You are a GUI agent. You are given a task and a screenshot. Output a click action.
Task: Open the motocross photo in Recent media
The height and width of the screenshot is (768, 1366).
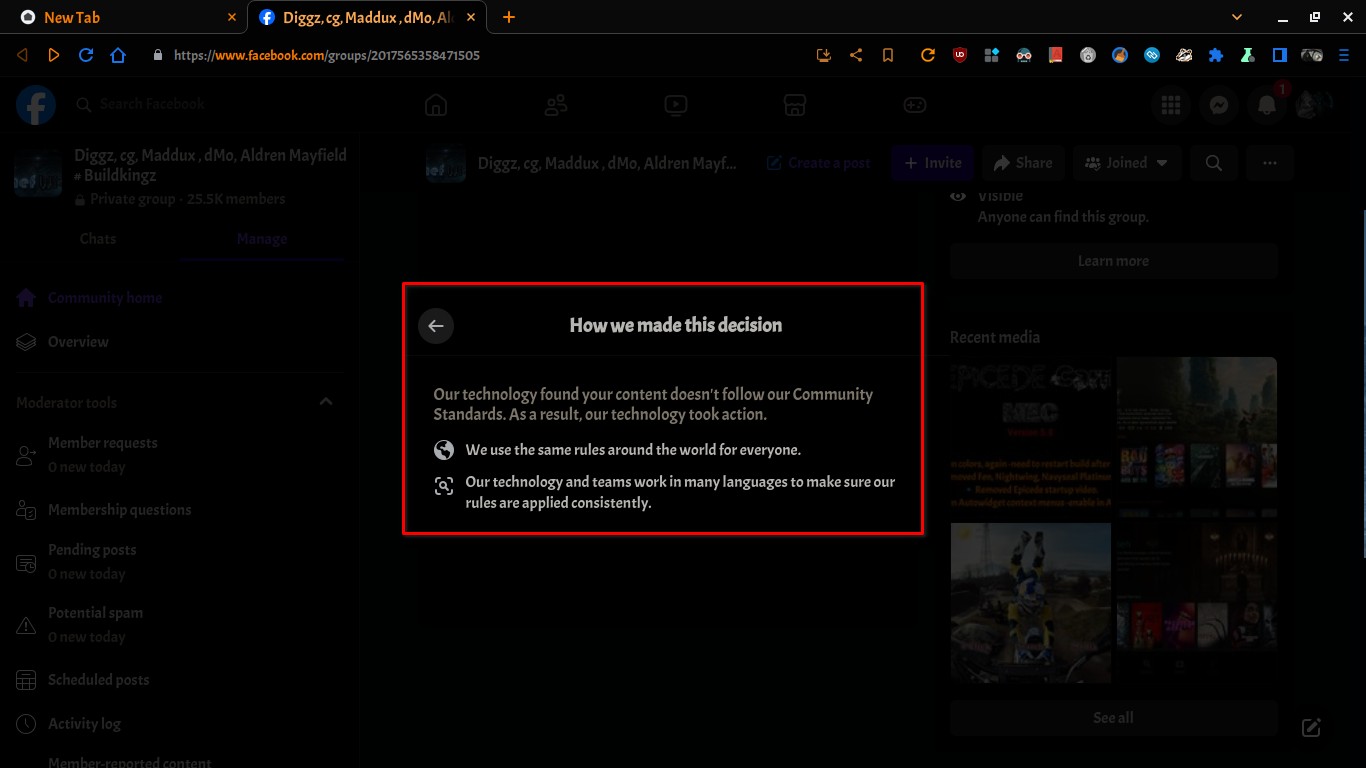coord(1030,603)
